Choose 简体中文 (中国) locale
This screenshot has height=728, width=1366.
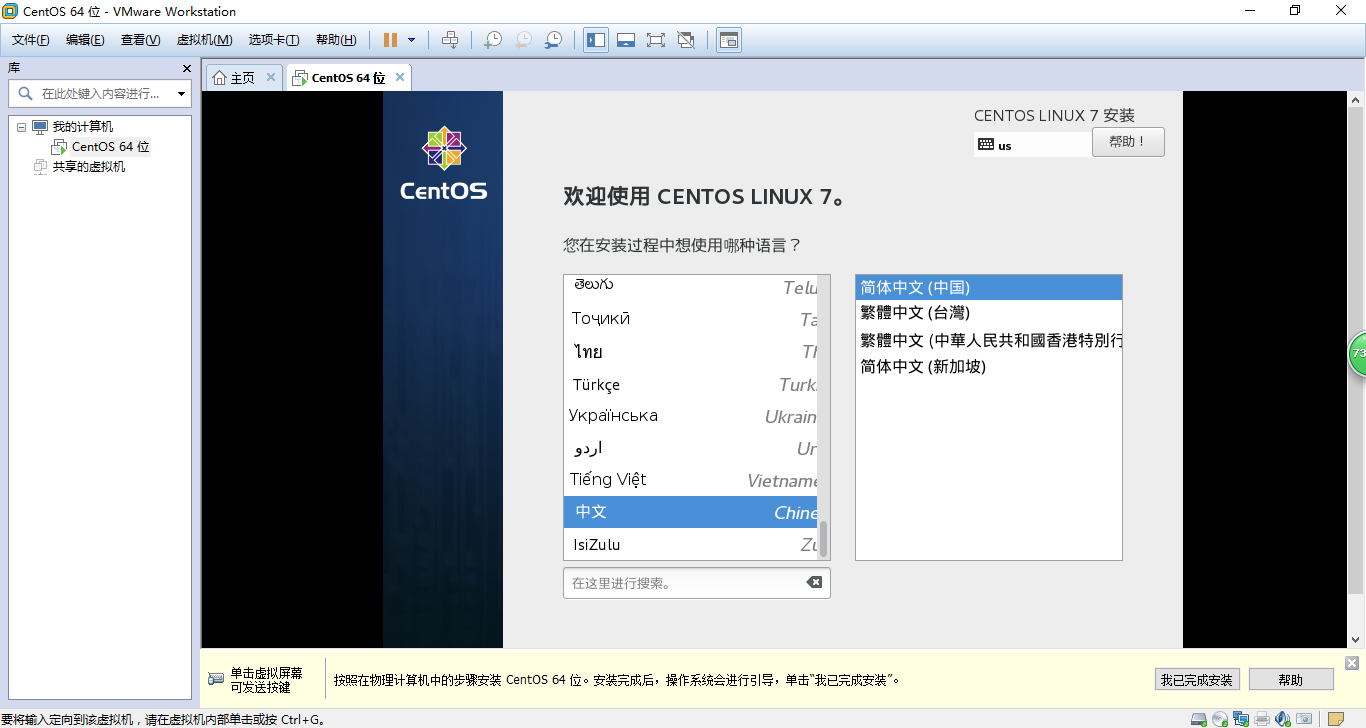(989, 287)
